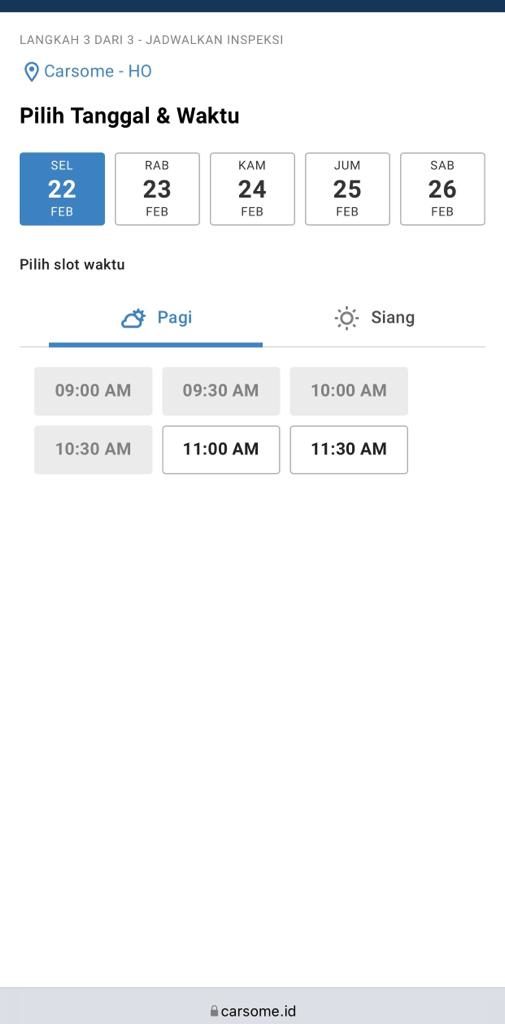Select the 11:30 AM time slot

(349, 449)
